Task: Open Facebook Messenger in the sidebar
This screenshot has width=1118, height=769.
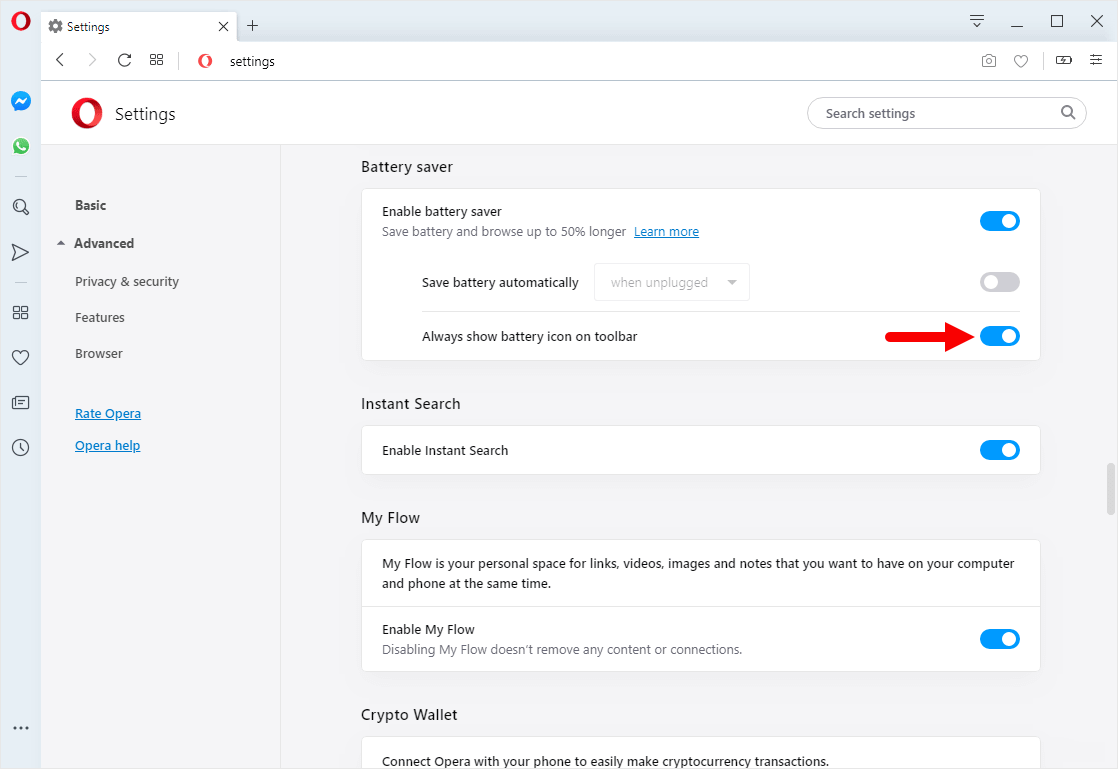Action: coord(21,101)
